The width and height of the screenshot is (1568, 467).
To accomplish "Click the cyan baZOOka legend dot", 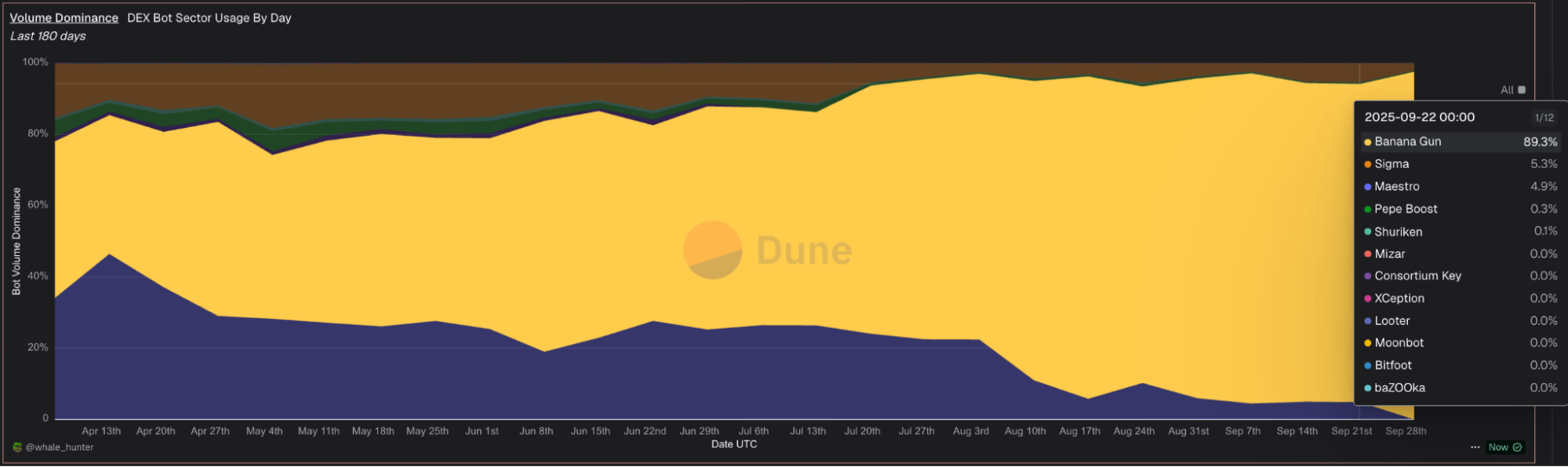I will (x=1367, y=389).
